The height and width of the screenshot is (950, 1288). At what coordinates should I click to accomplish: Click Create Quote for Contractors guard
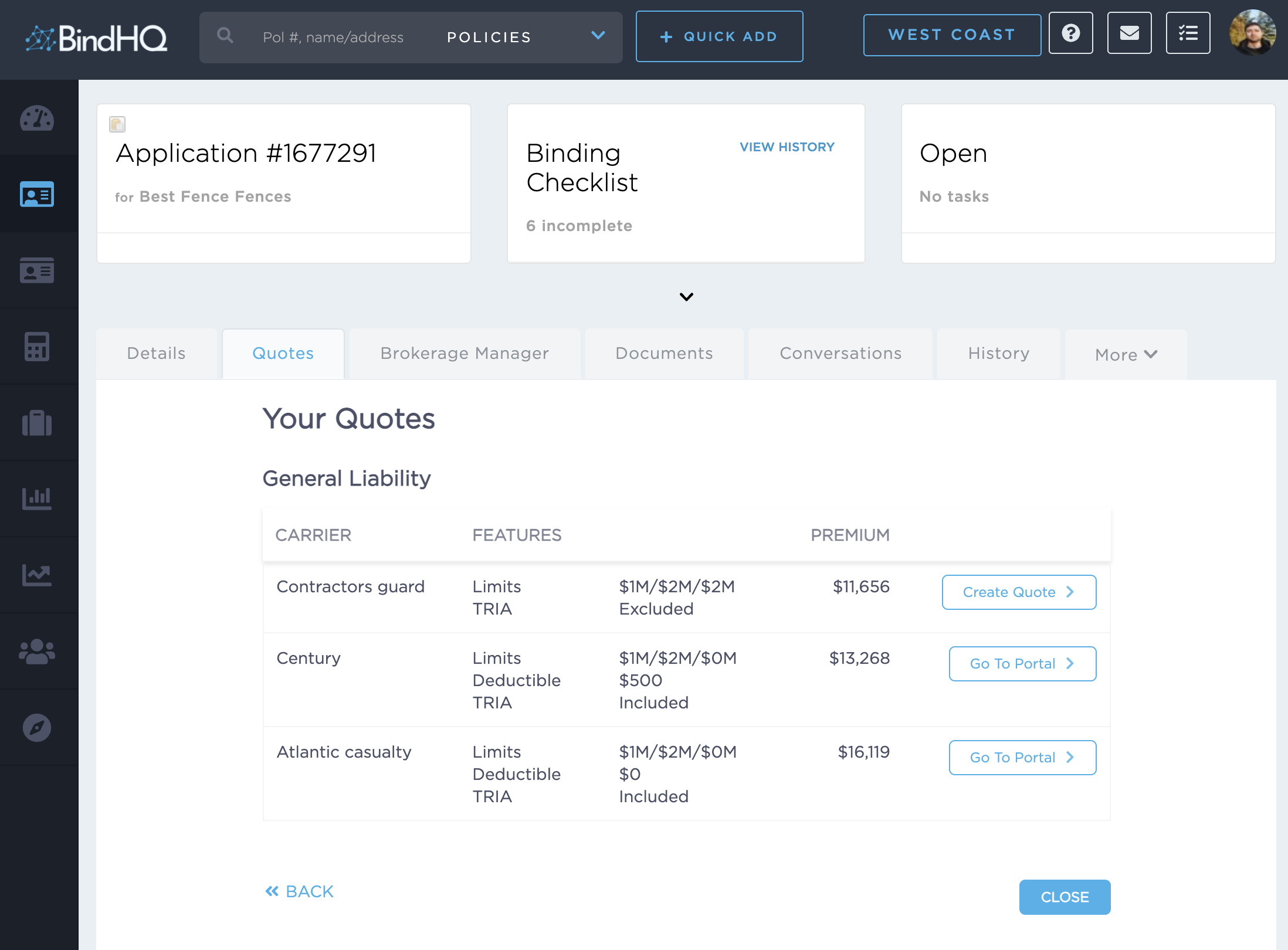coord(1019,592)
